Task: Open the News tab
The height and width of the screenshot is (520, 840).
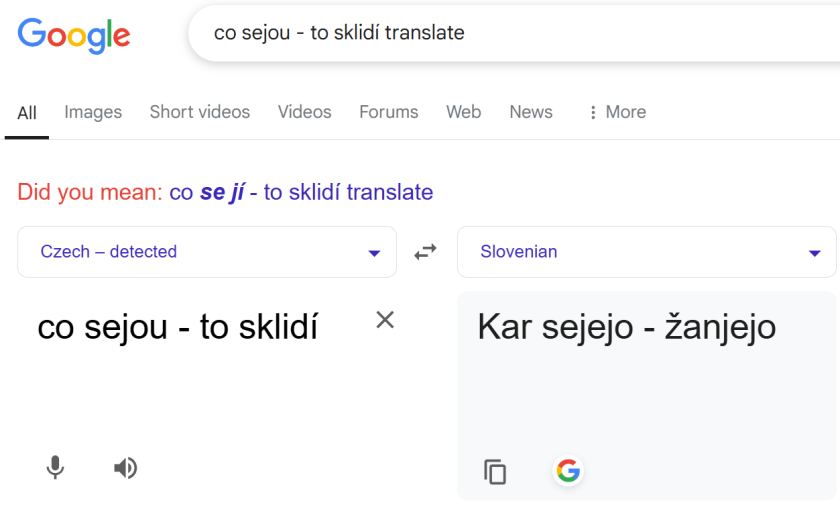Action: 531,112
